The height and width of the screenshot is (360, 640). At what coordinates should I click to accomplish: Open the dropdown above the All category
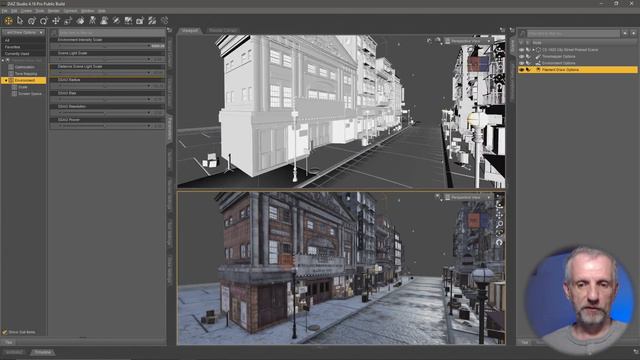pyautogui.click(x=23, y=33)
